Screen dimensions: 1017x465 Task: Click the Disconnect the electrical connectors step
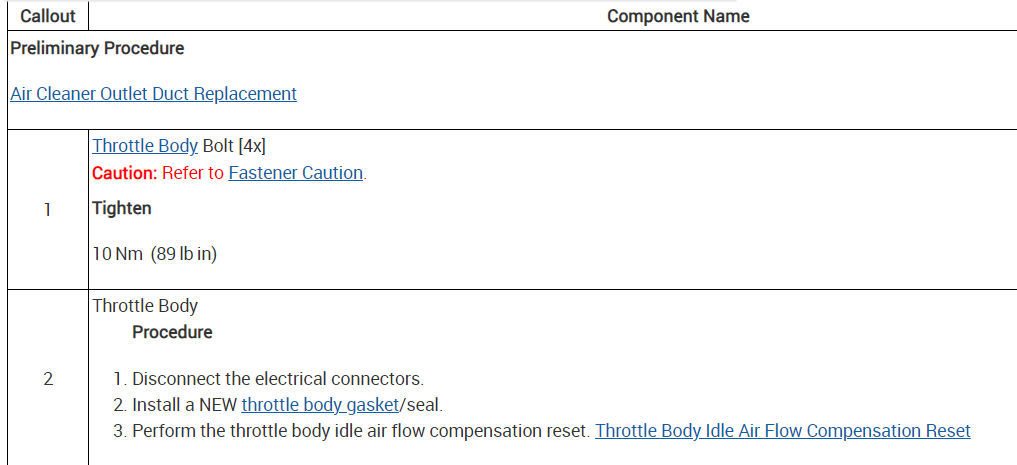click(x=278, y=379)
